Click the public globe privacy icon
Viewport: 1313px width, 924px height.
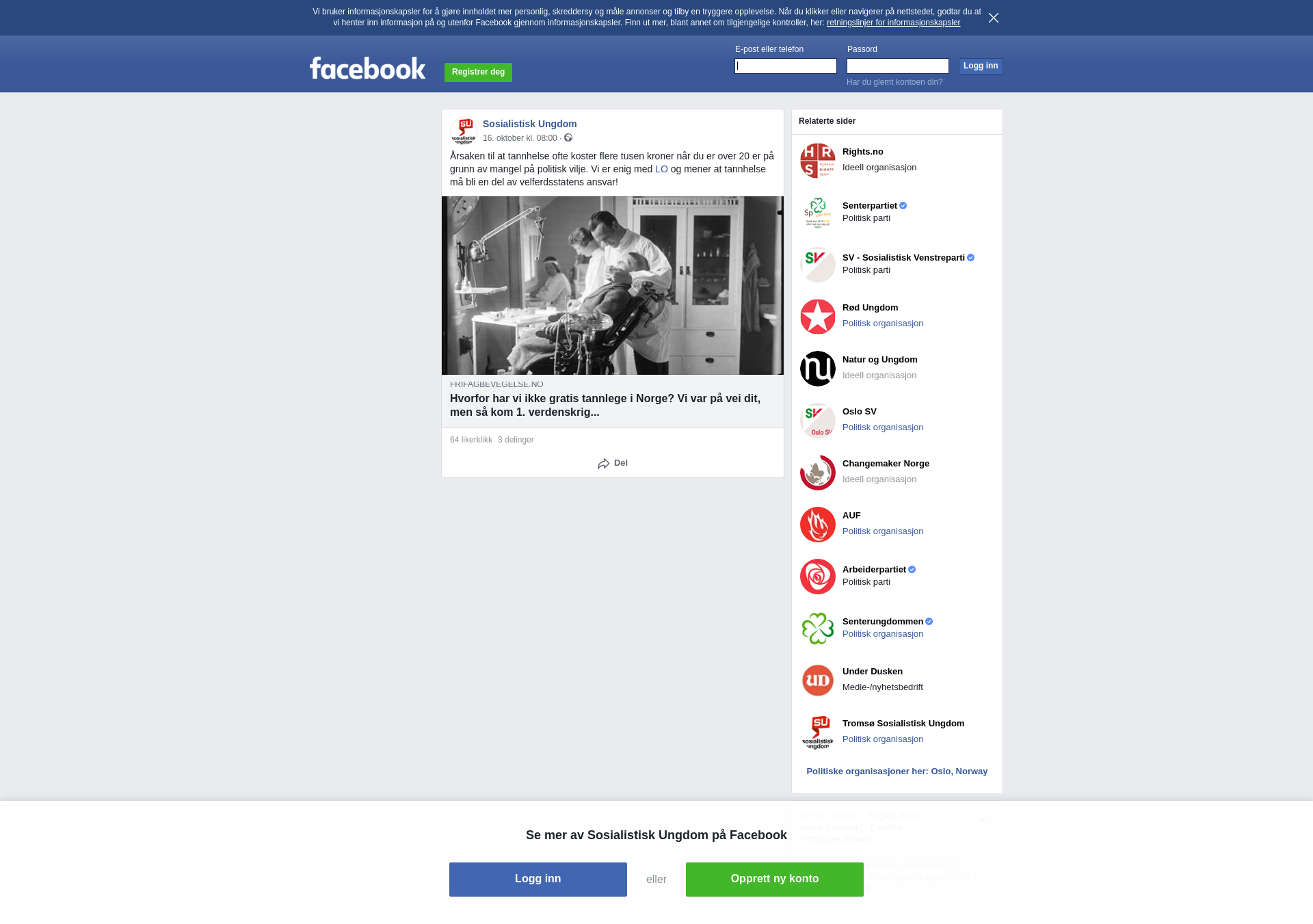pos(568,138)
